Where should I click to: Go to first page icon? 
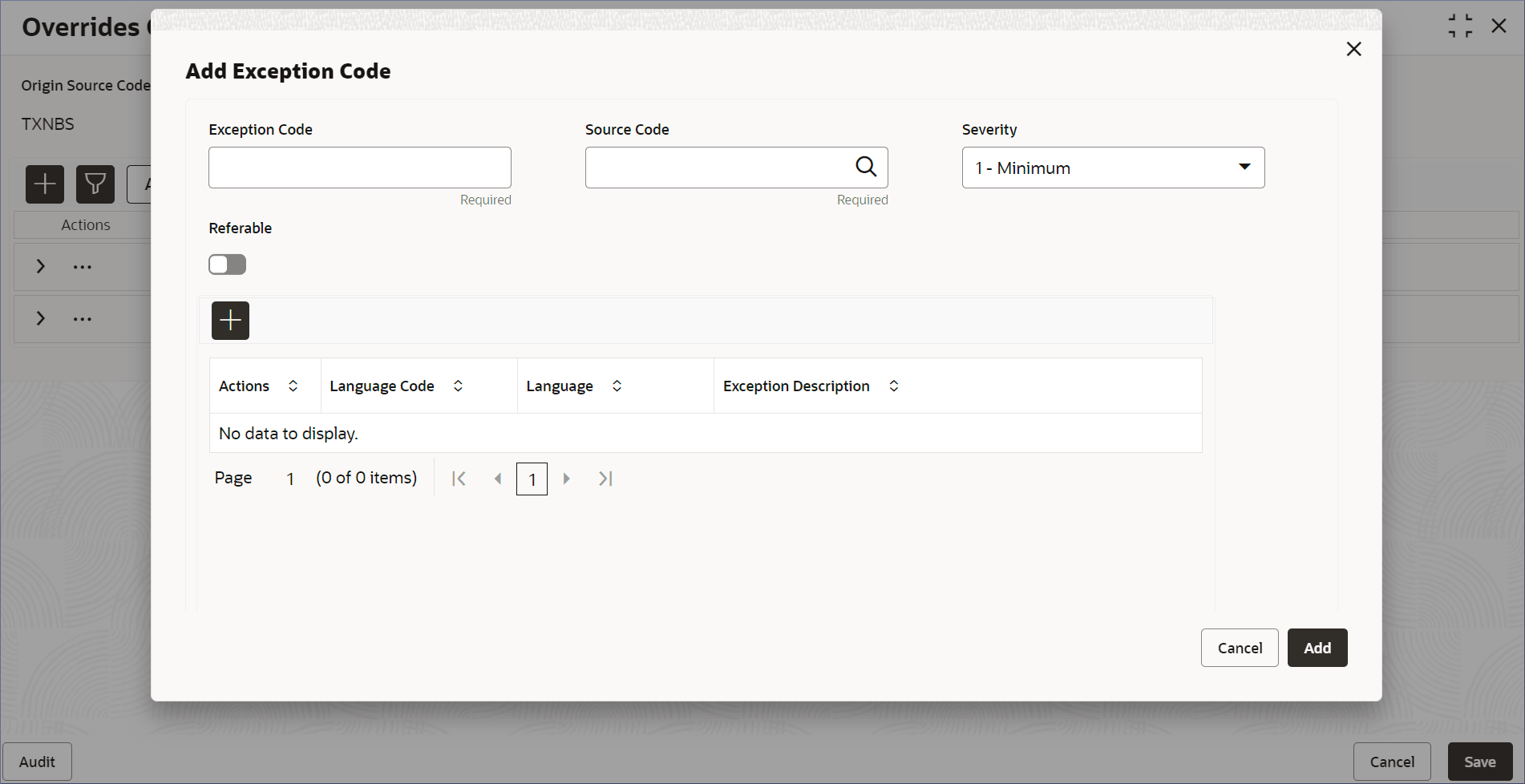coord(459,479)
